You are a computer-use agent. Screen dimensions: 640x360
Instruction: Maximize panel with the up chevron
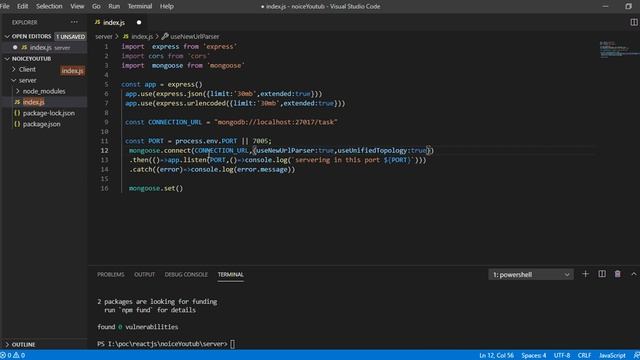pos(633,274)
